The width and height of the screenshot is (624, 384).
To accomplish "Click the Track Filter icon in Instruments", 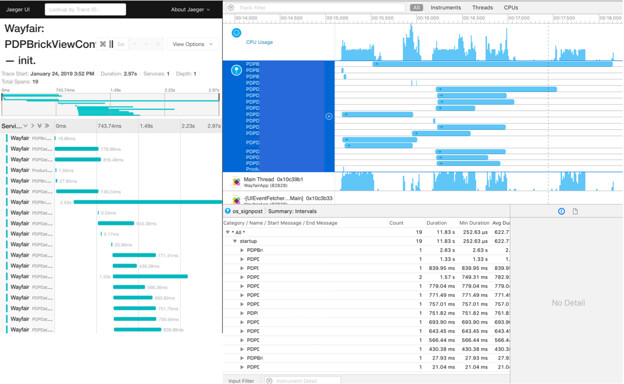I will 230,8.
